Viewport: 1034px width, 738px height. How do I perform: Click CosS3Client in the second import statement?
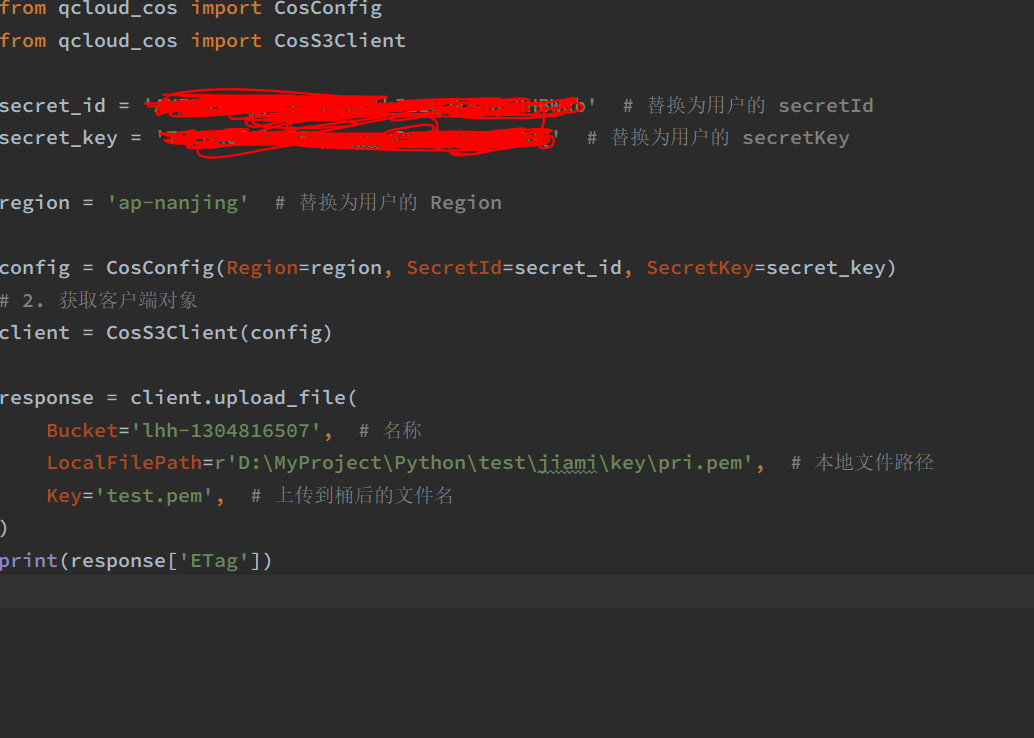[x=339, y=41]
